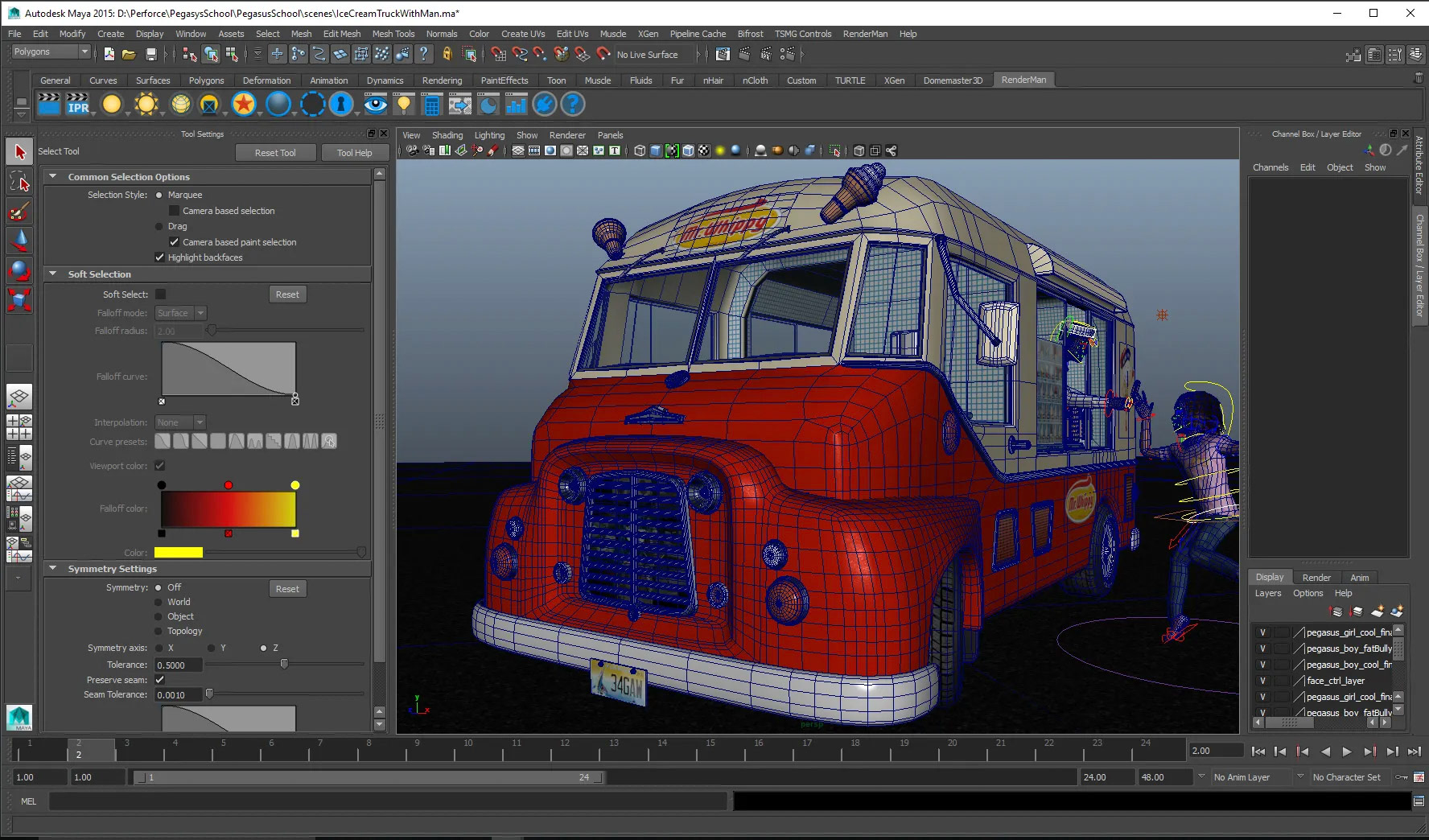Enable the Soft Select checkbox

161,294
